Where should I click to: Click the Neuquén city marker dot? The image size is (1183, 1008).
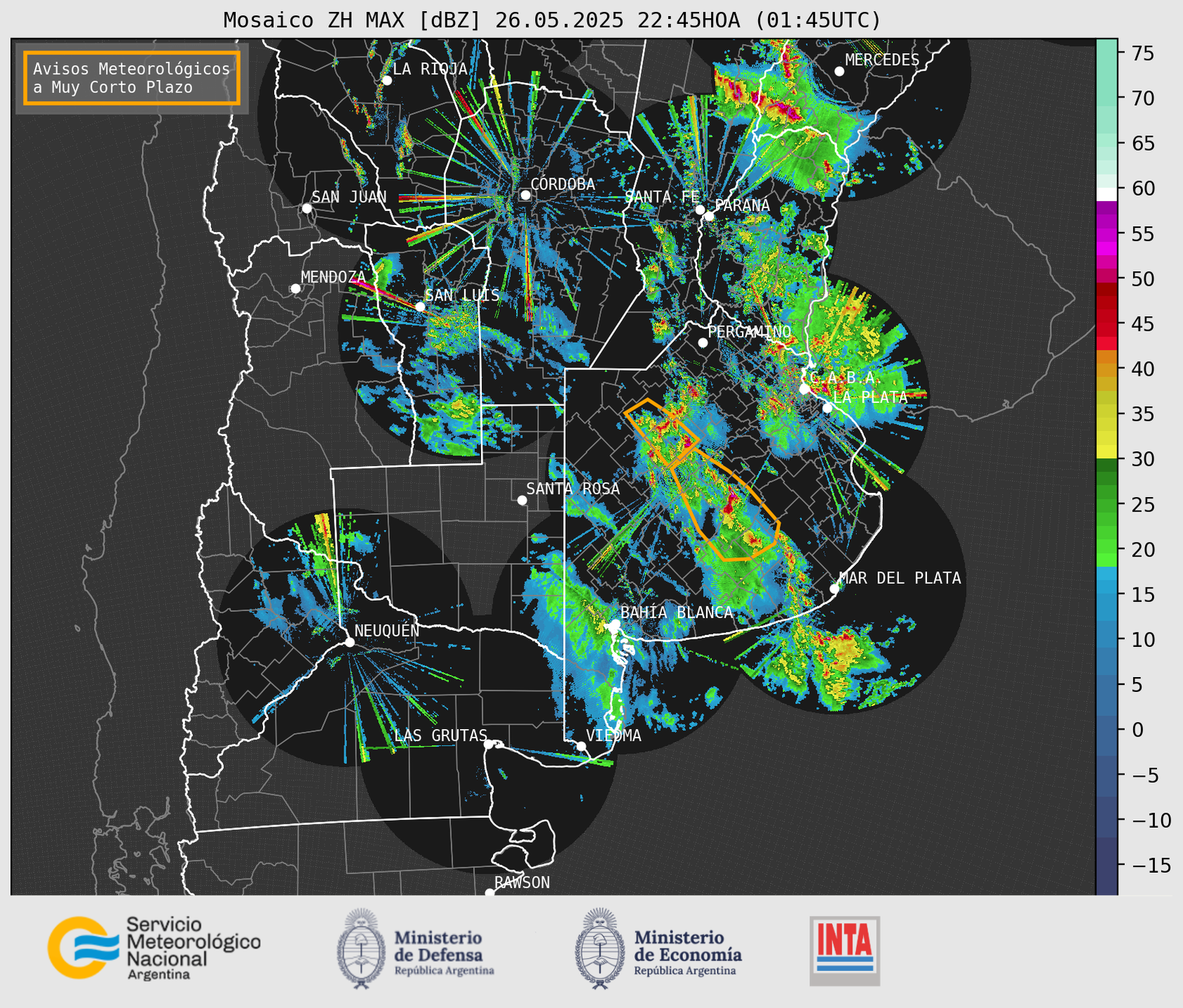[349, 643]
